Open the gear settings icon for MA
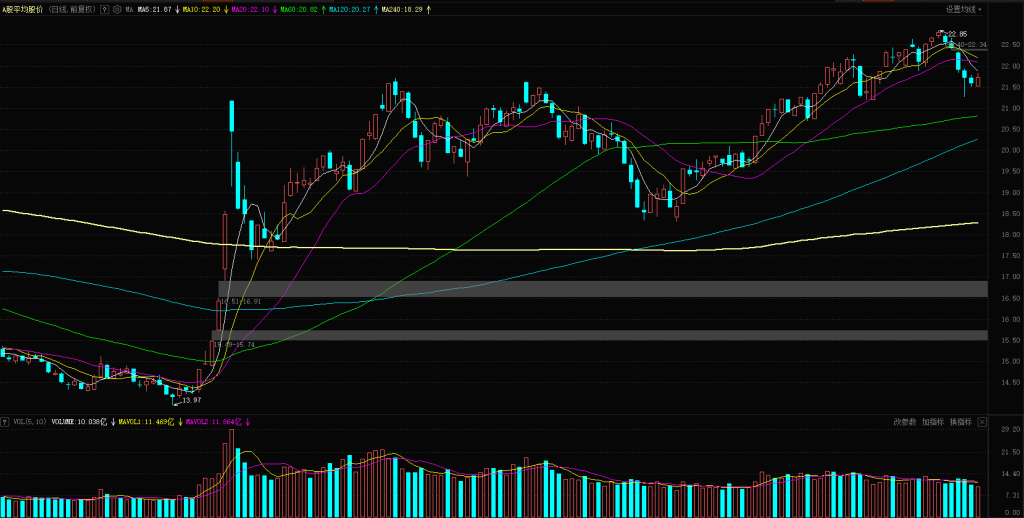The width and height of the screenshot is (1024, 518). click(117, 10)
